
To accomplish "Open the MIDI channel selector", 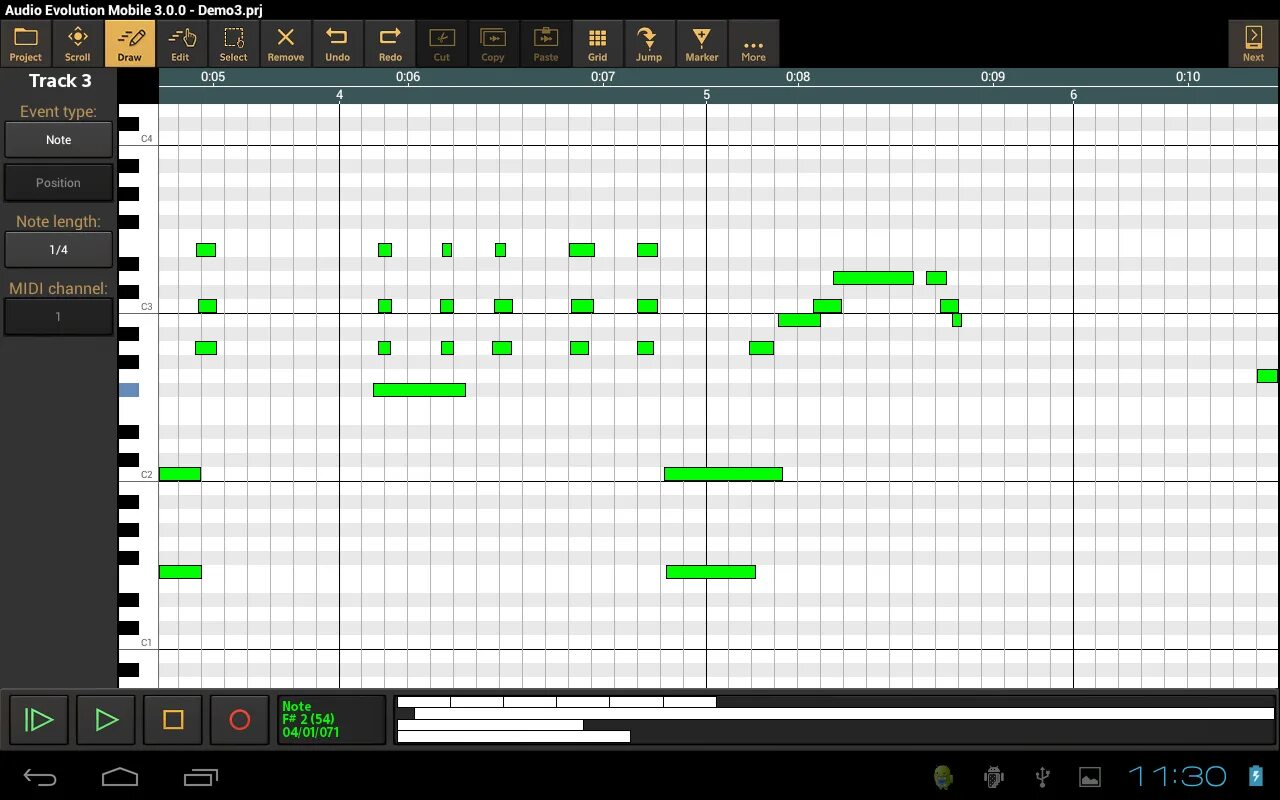I will (58, 317).
